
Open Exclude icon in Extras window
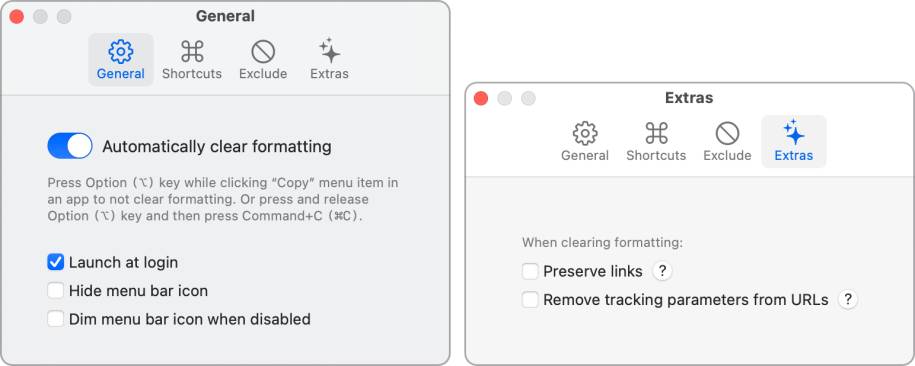(x=728, y=134)
